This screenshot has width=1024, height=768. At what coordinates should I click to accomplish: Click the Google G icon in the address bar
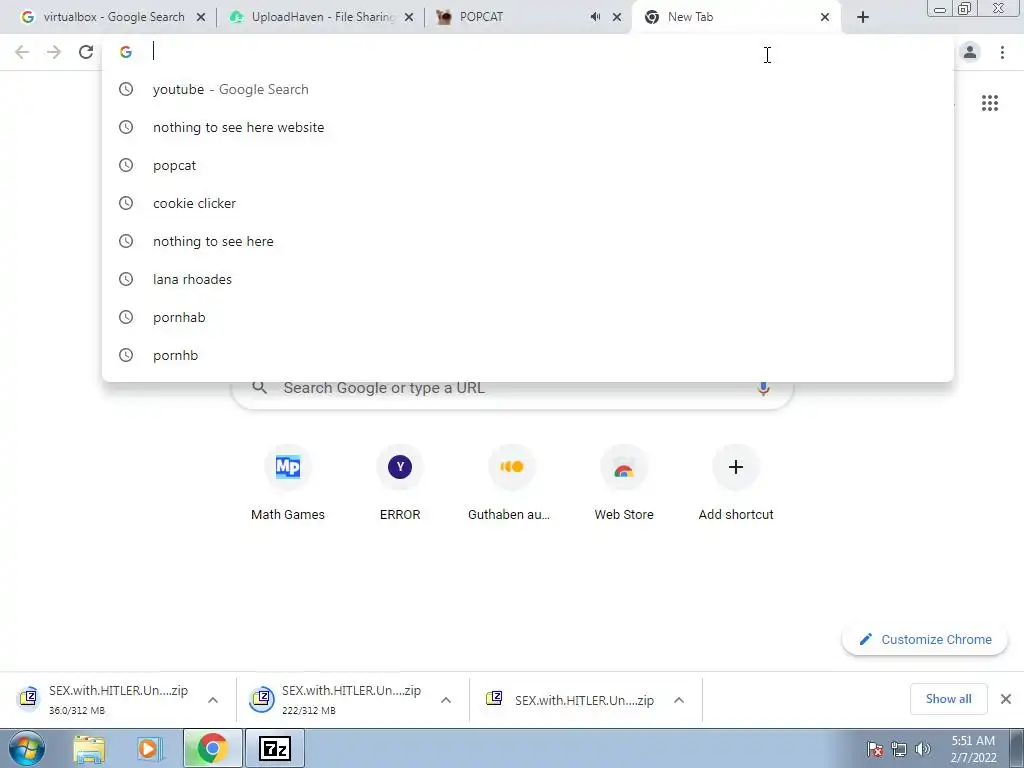(x=125, y=52)
